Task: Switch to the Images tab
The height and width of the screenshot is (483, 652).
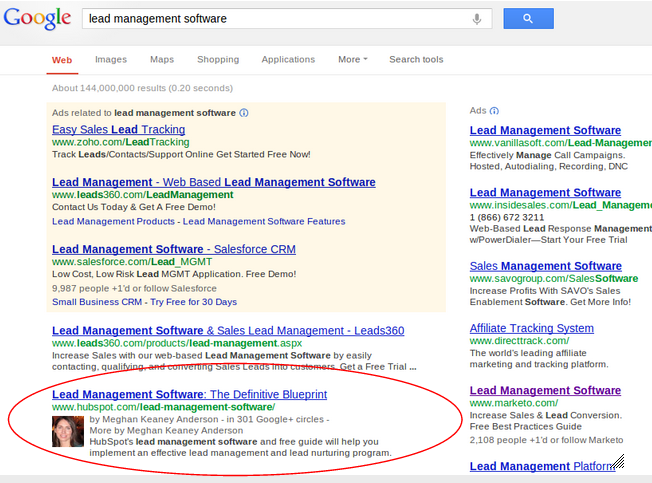Action: (111, 59)
